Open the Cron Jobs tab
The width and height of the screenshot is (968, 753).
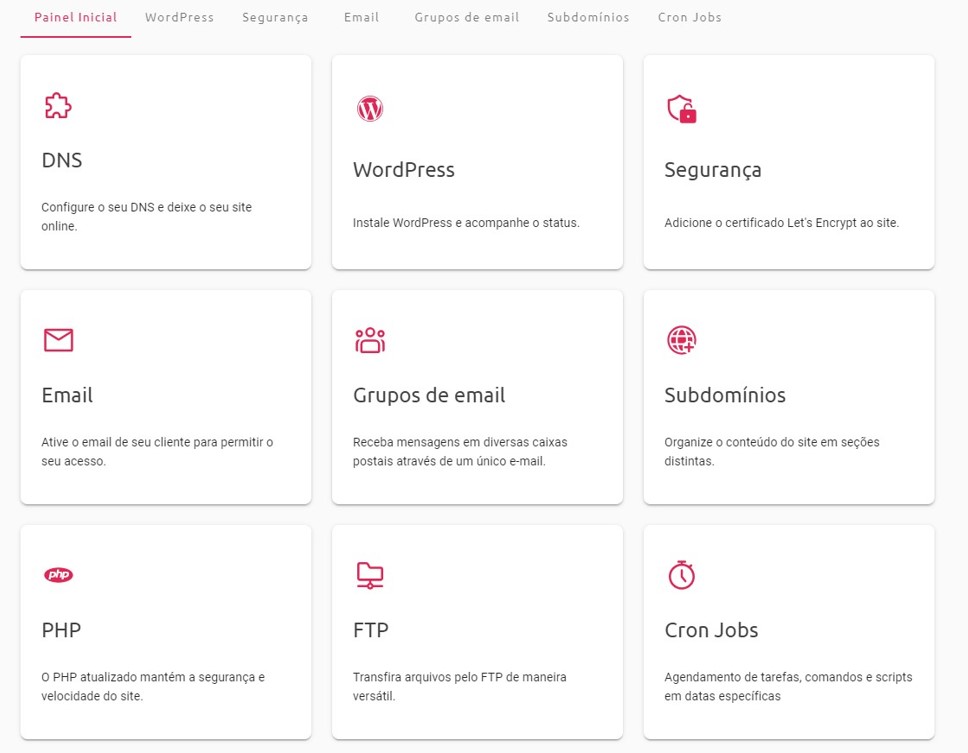[690, 17]
